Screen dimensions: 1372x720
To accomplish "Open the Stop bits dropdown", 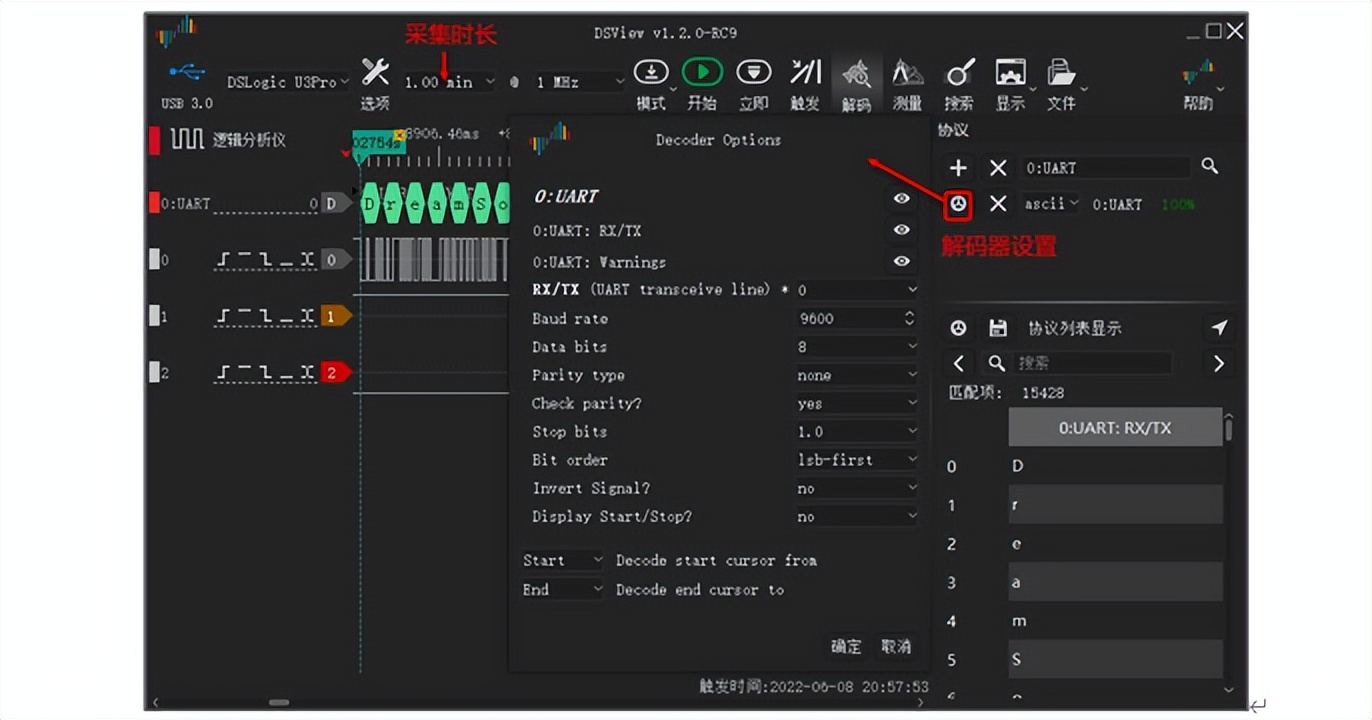I will pos(857,431).
